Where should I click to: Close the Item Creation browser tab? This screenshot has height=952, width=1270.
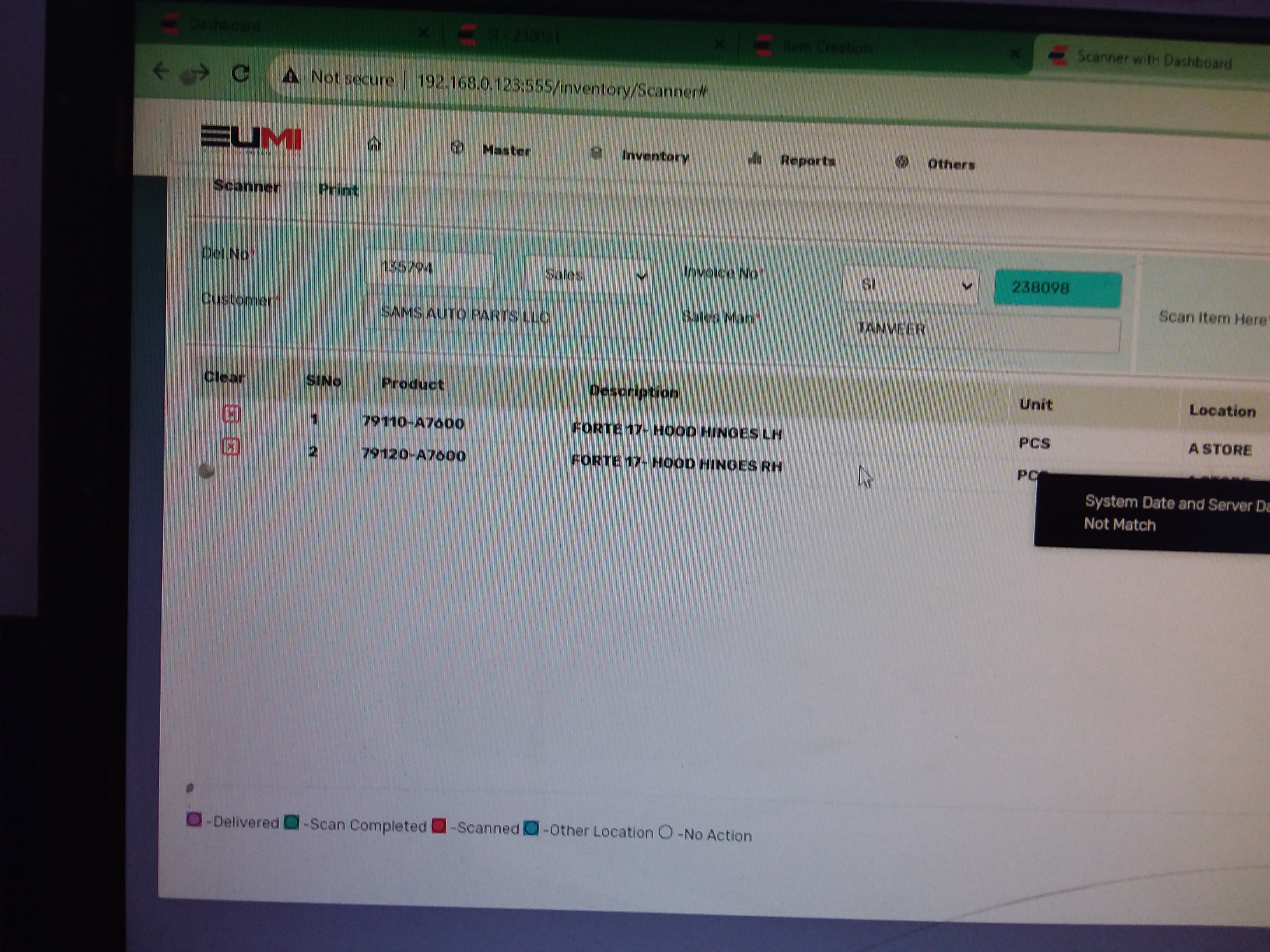tap(1015, 53)
